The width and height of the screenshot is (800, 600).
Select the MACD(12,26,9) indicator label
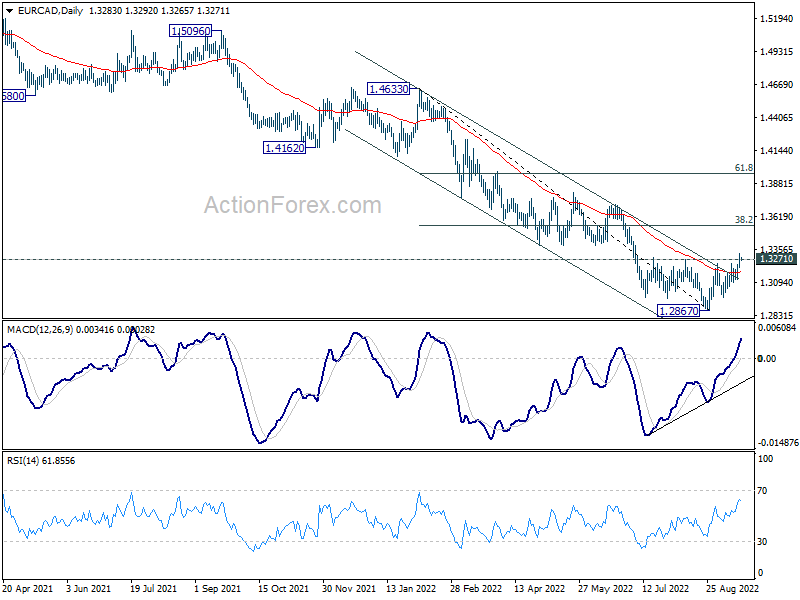click(40, 330)
